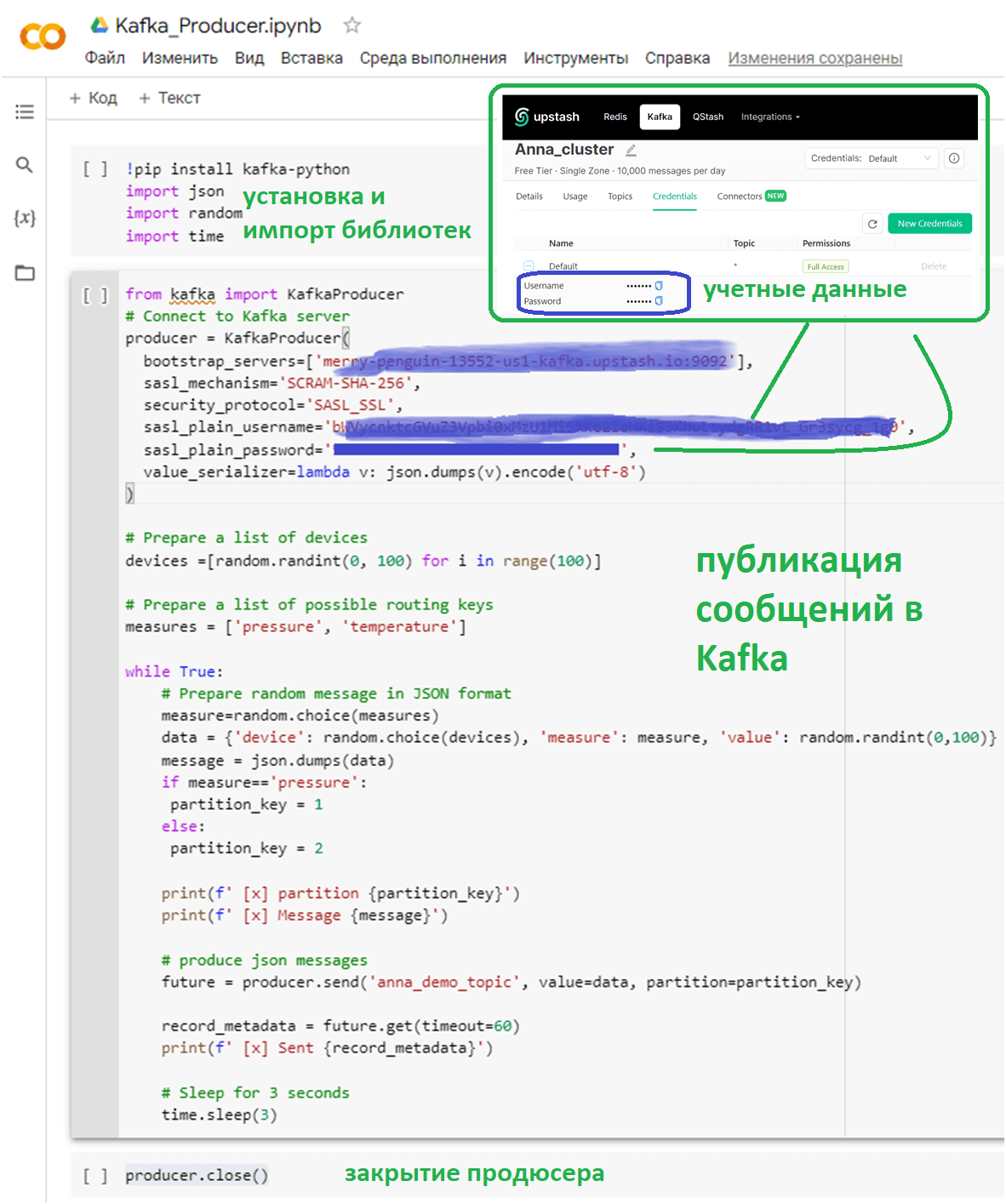Click the Kafka_Producer.ipynb notebook title
Screen dimensions: 1006x1204
pos(219,26)
